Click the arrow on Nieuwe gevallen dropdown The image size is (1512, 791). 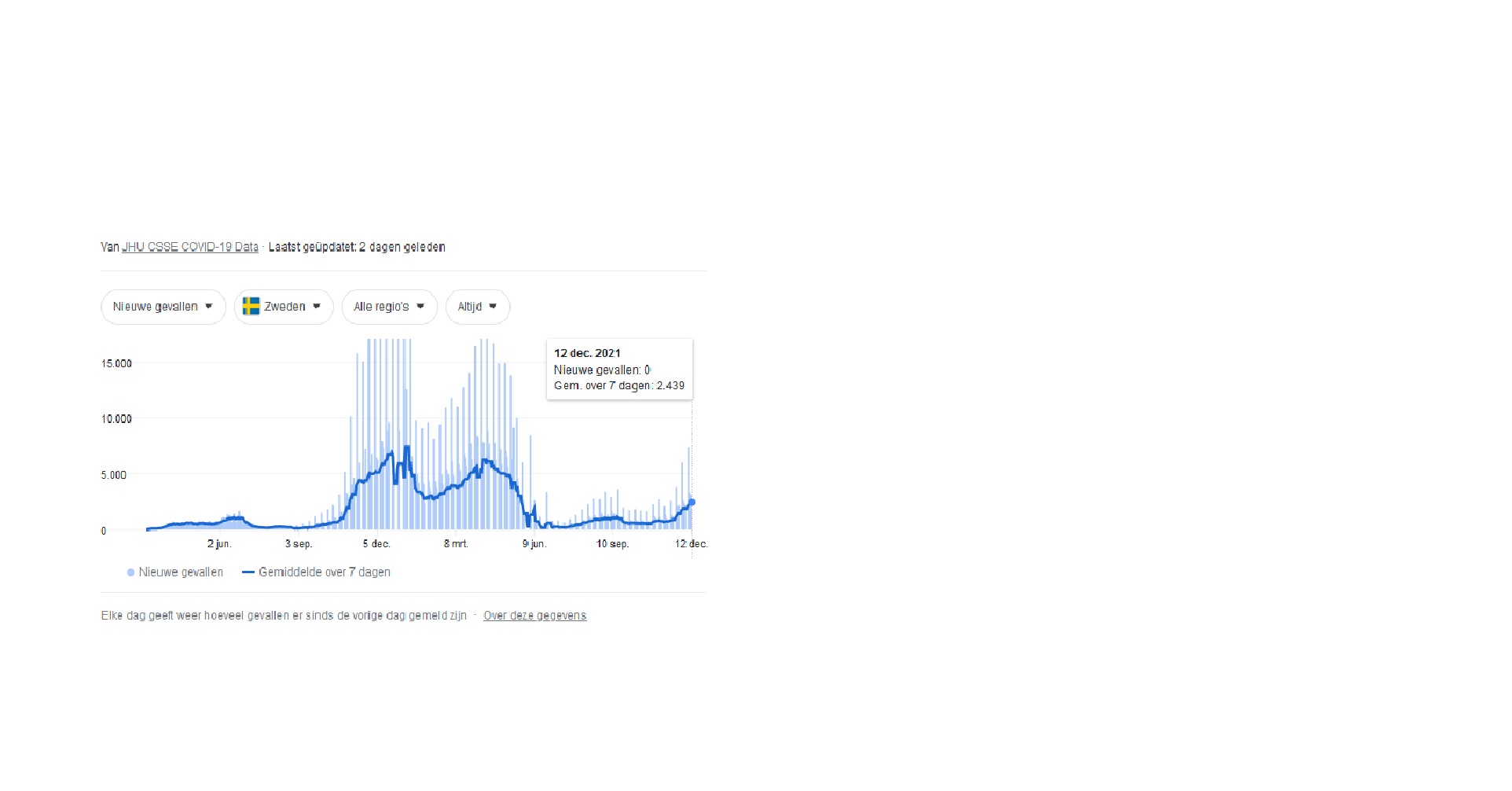click(209, 307)
